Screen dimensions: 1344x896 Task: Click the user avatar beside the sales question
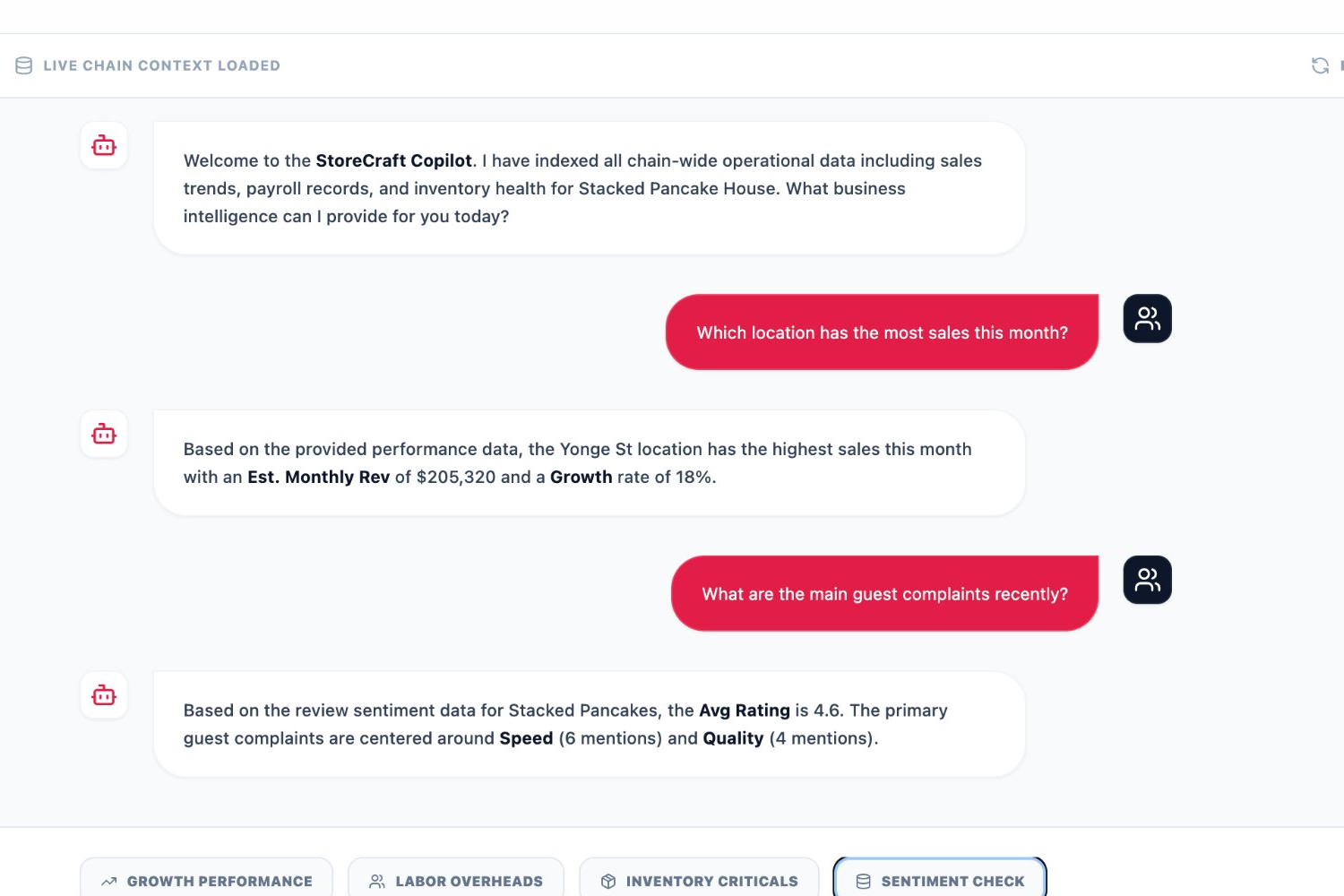pos(1147,318)
